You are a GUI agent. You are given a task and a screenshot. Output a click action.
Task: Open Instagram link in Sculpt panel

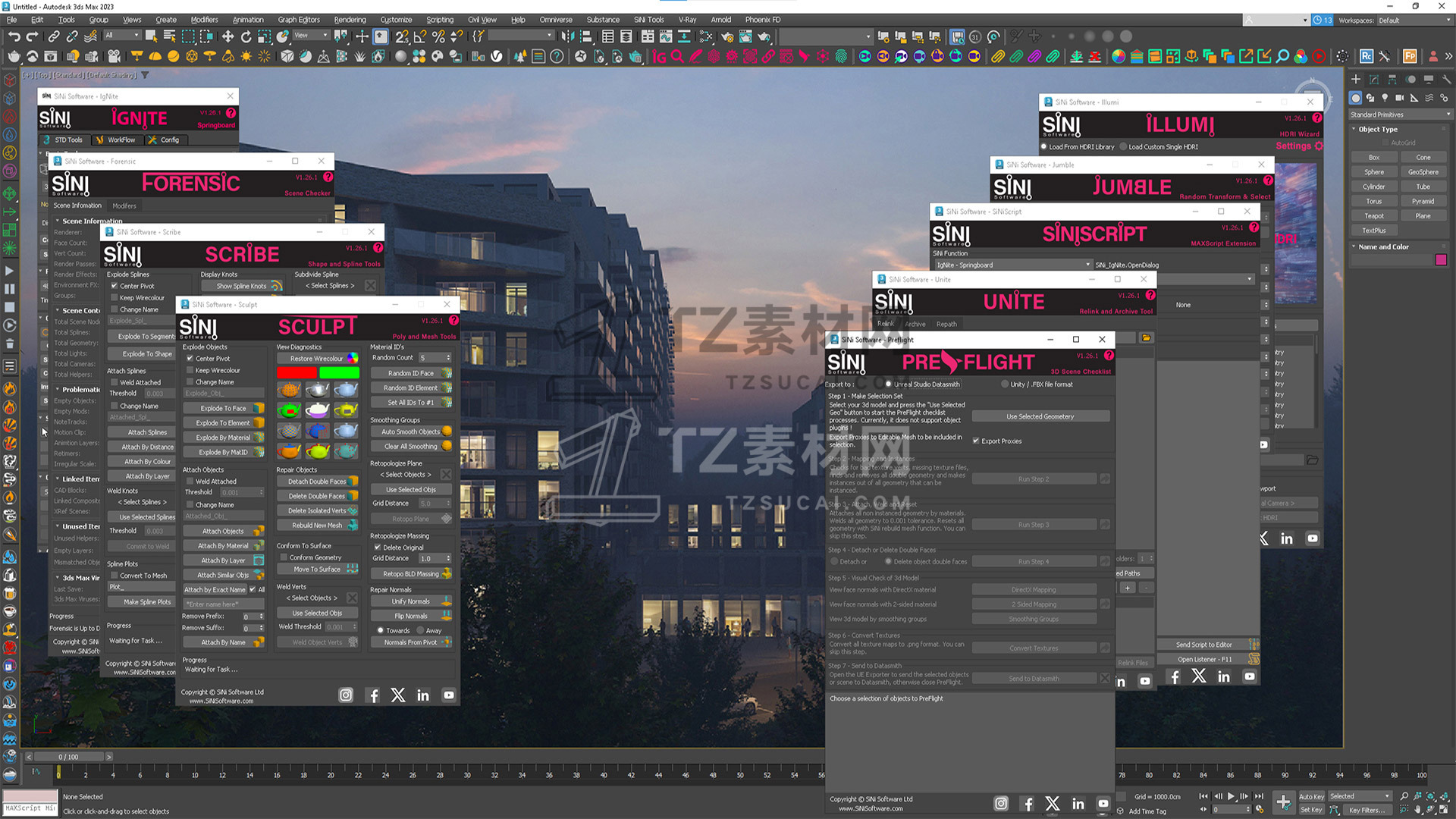click(x=346, y=695)
